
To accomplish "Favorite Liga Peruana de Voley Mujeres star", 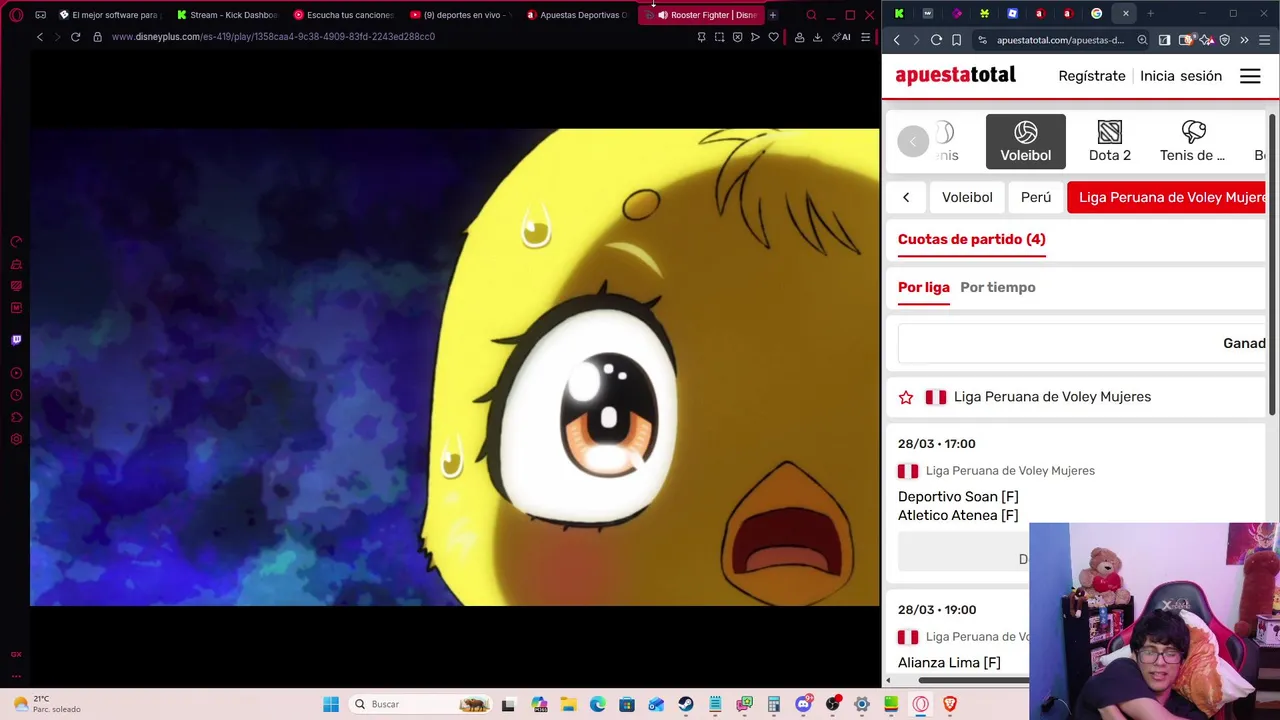I will coord(906,397).
